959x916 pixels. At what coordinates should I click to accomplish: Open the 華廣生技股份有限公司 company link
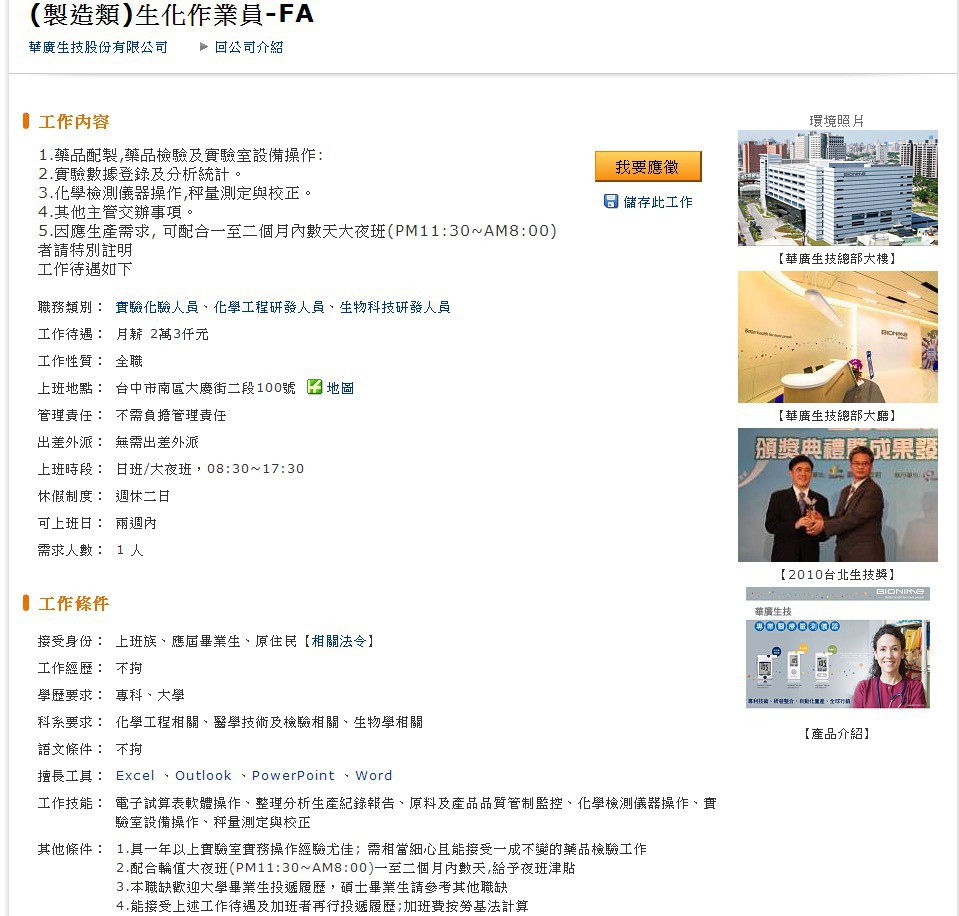98,47
